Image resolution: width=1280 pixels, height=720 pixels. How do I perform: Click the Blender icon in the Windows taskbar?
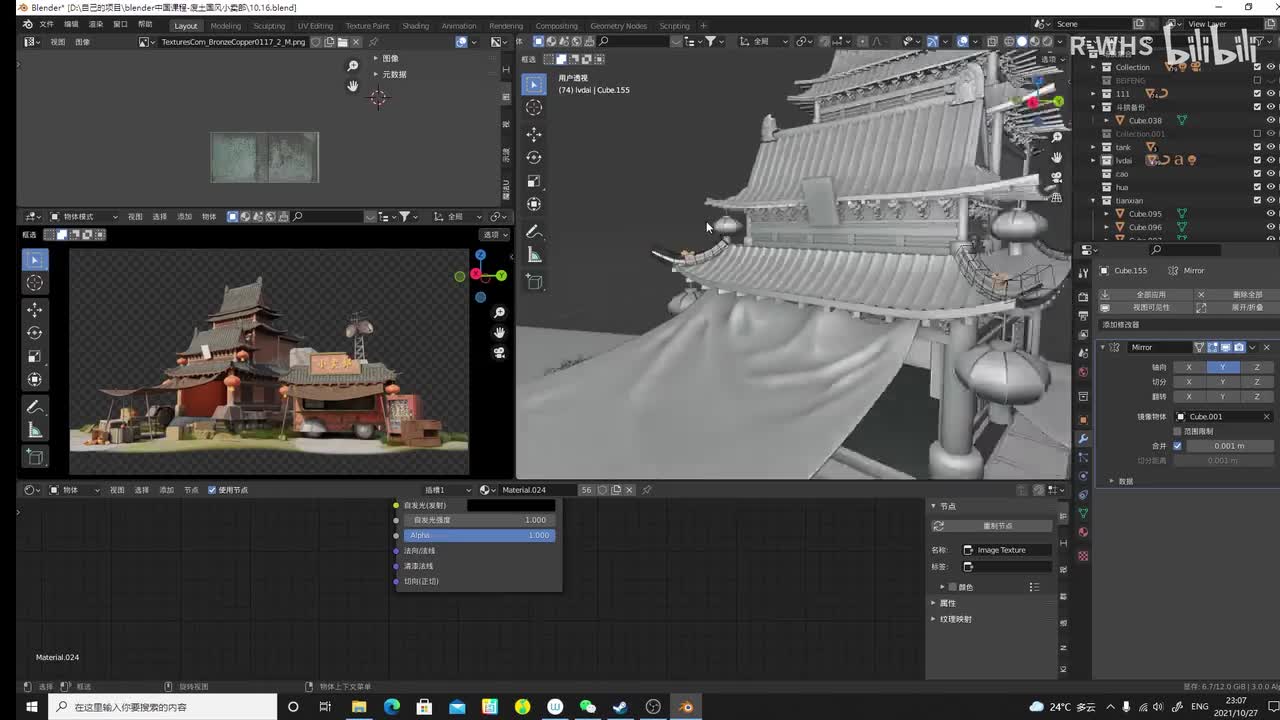pos(686,707)
